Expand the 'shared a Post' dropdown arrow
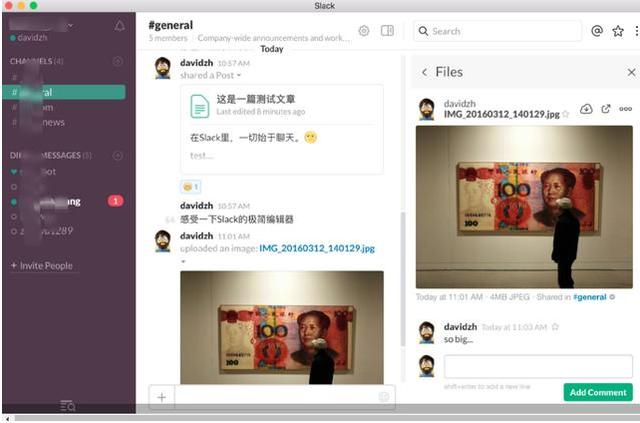The height and width of the screenshot is (423, 640). (239, 76)
